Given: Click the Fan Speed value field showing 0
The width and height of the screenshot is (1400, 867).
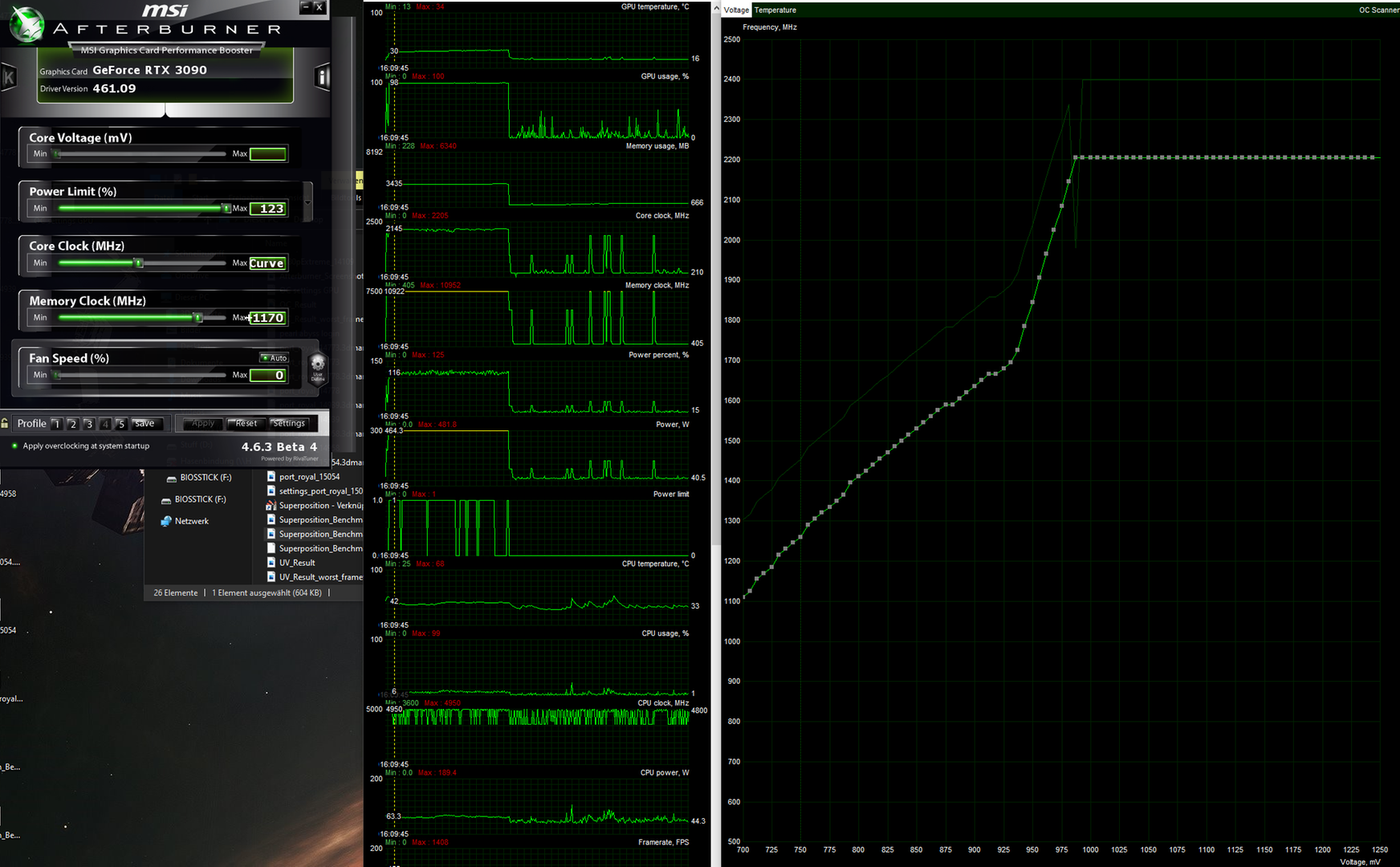Looking at the screenshot, I should [x=268, y=375].
